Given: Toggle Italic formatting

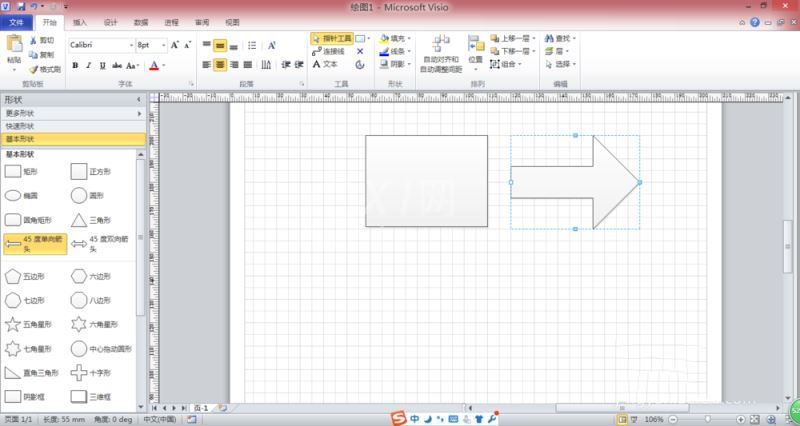Looking at the screenshot, I should [x=89, y=65].
